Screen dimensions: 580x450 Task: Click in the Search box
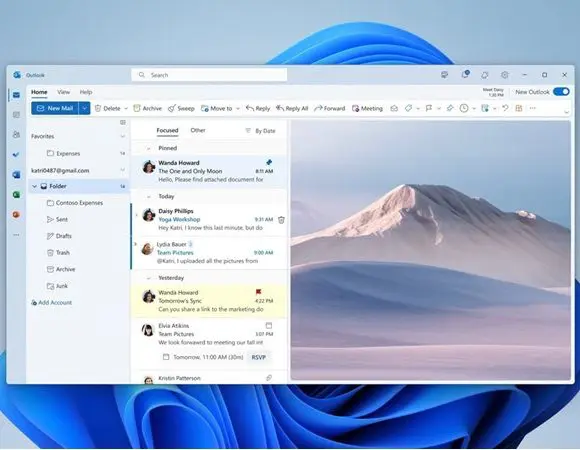coord(209,75)
